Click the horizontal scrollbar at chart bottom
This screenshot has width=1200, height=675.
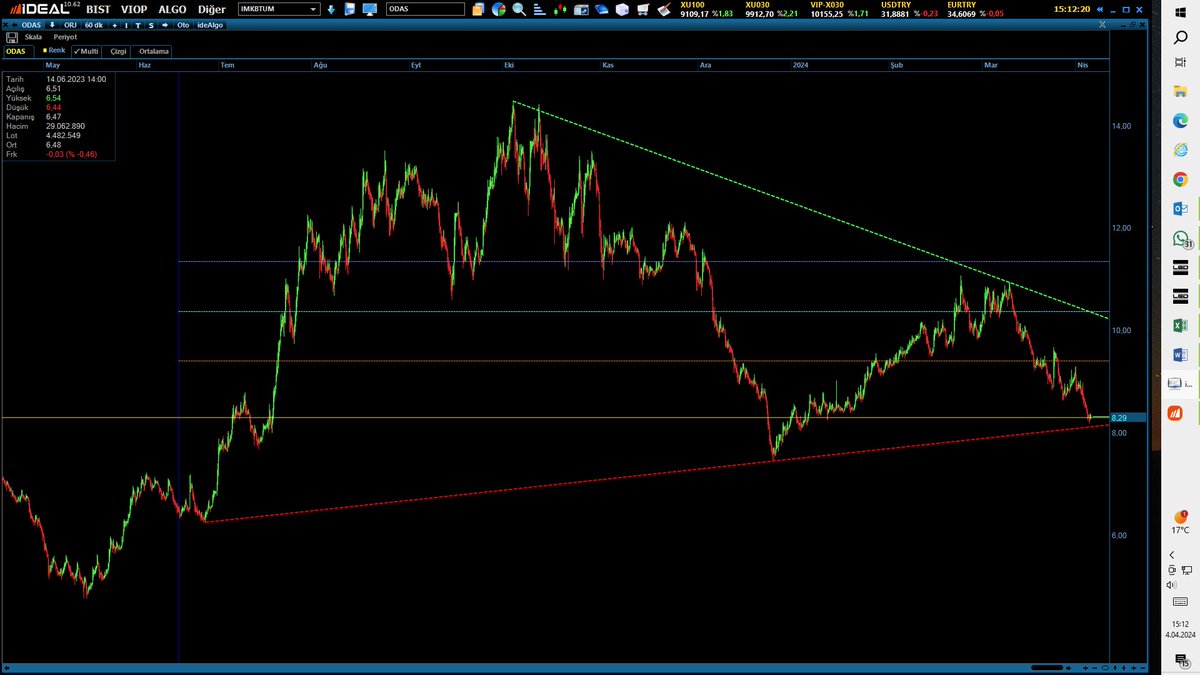[1047, 668]
